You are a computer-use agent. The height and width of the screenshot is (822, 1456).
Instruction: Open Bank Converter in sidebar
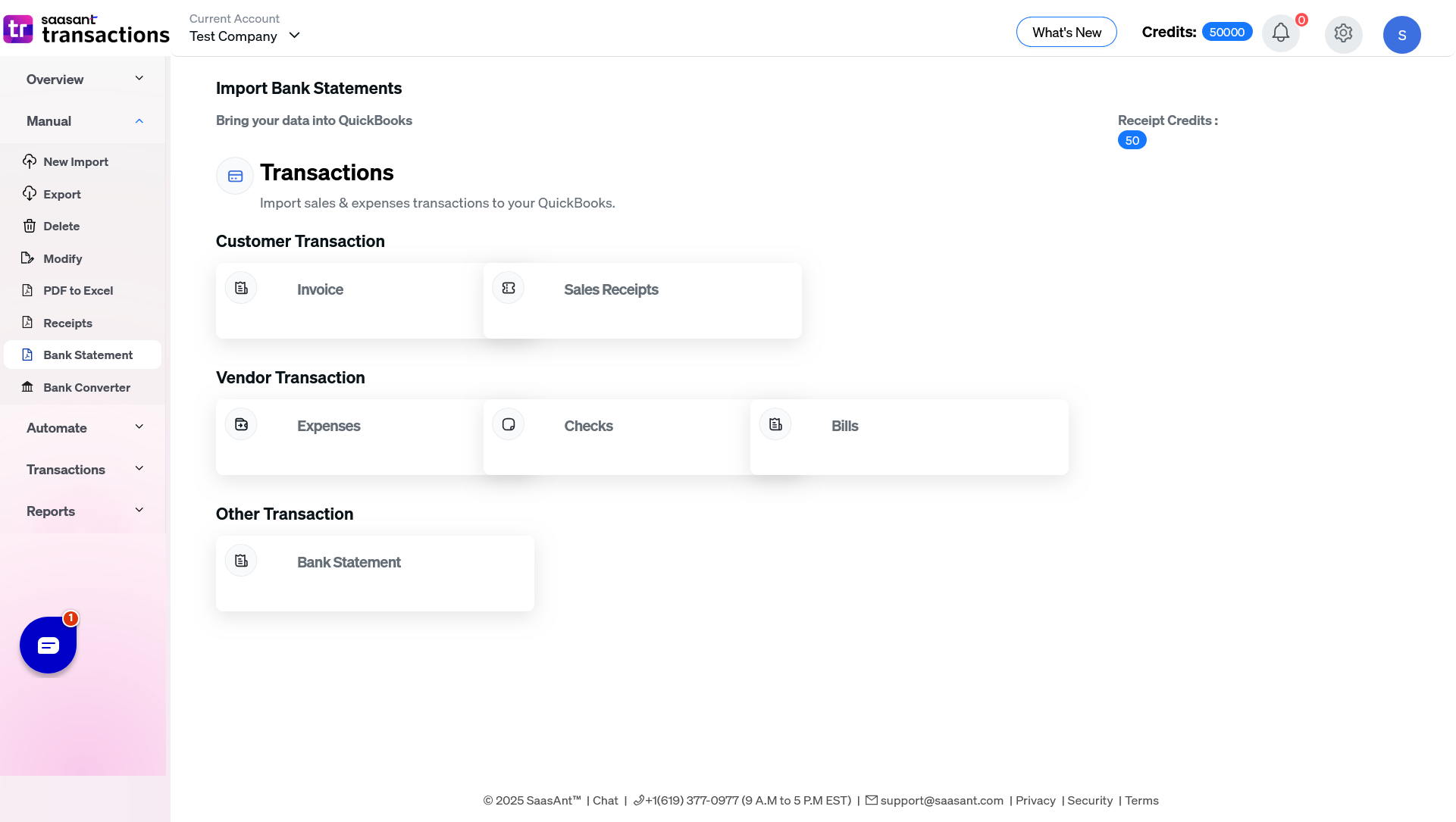(x=86, y=388)
